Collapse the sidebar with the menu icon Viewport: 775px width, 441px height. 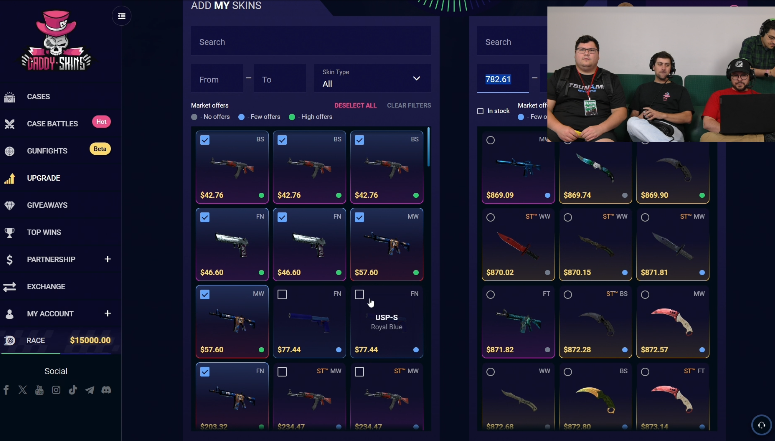(x=122, y=16)
